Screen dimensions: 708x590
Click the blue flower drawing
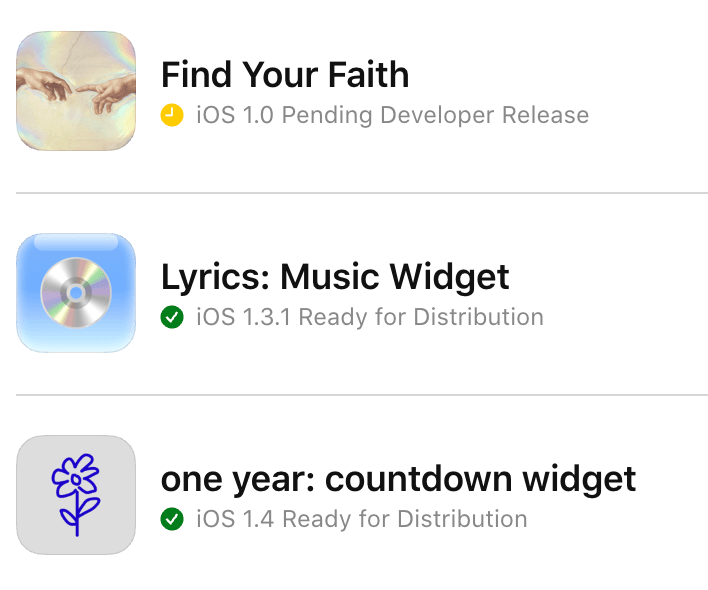pos(76,495)
